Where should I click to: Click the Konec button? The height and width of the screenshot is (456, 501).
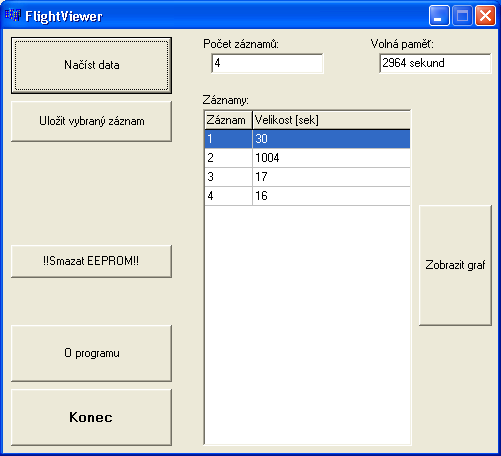point(91,417)
